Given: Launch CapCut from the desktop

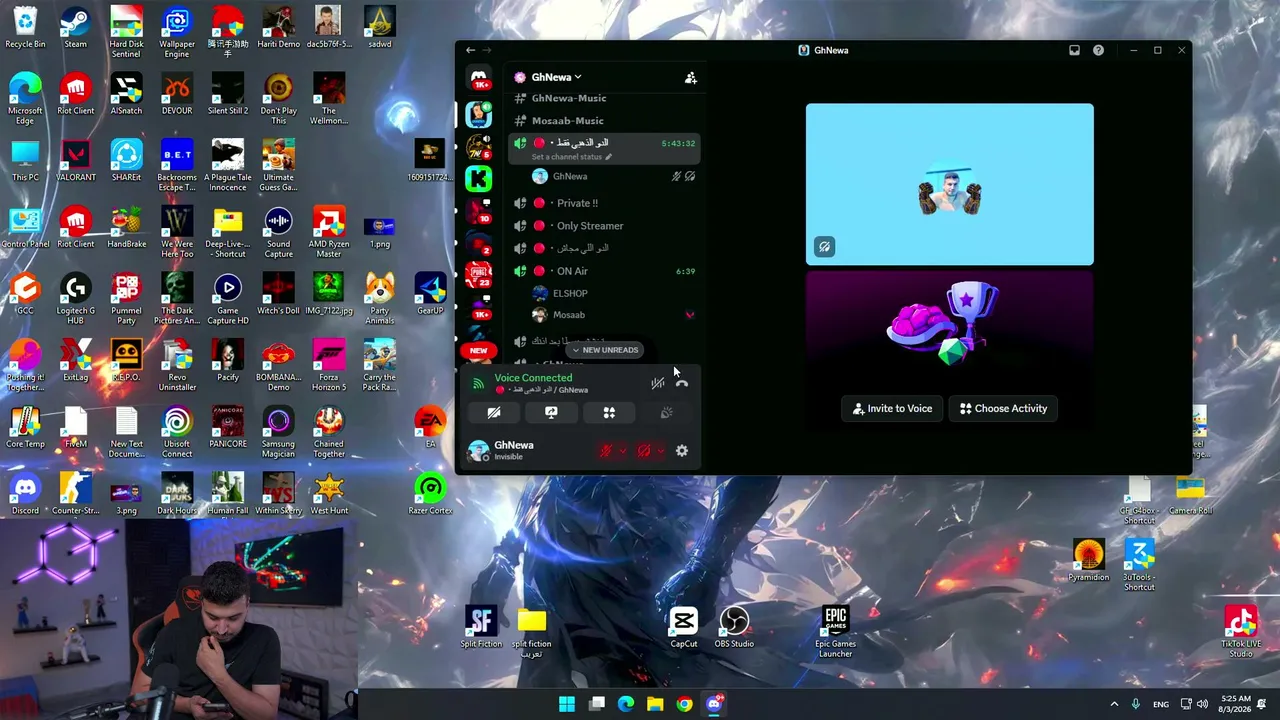Looking at the screenshot, I should coord(684,627).
